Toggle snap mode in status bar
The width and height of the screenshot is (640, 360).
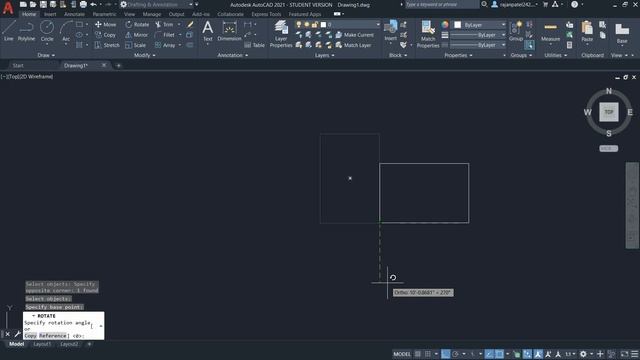[427, 354]
